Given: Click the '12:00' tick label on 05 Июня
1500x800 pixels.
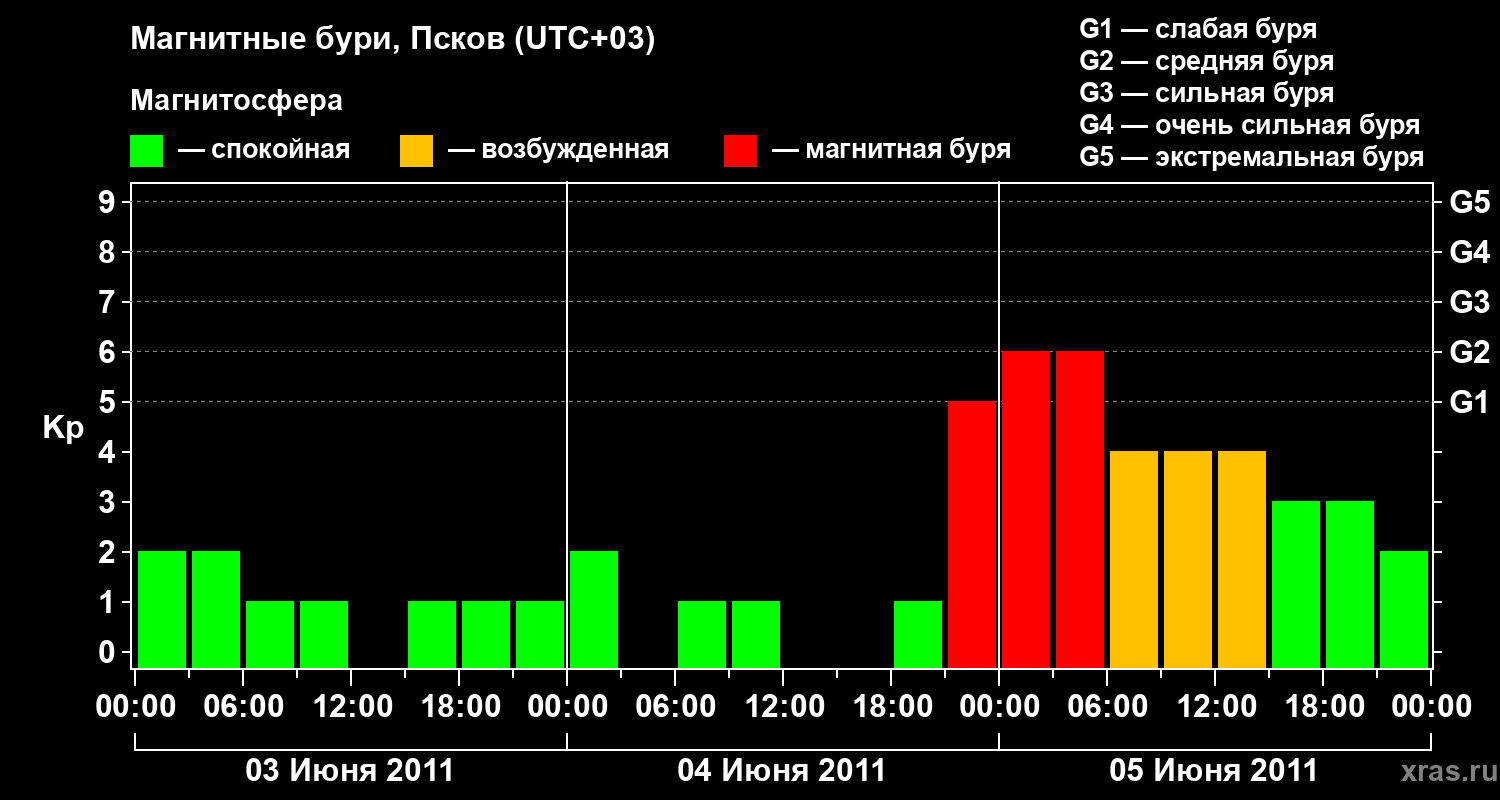Looking at the screenshot, I should click(x=1215, y=707).
